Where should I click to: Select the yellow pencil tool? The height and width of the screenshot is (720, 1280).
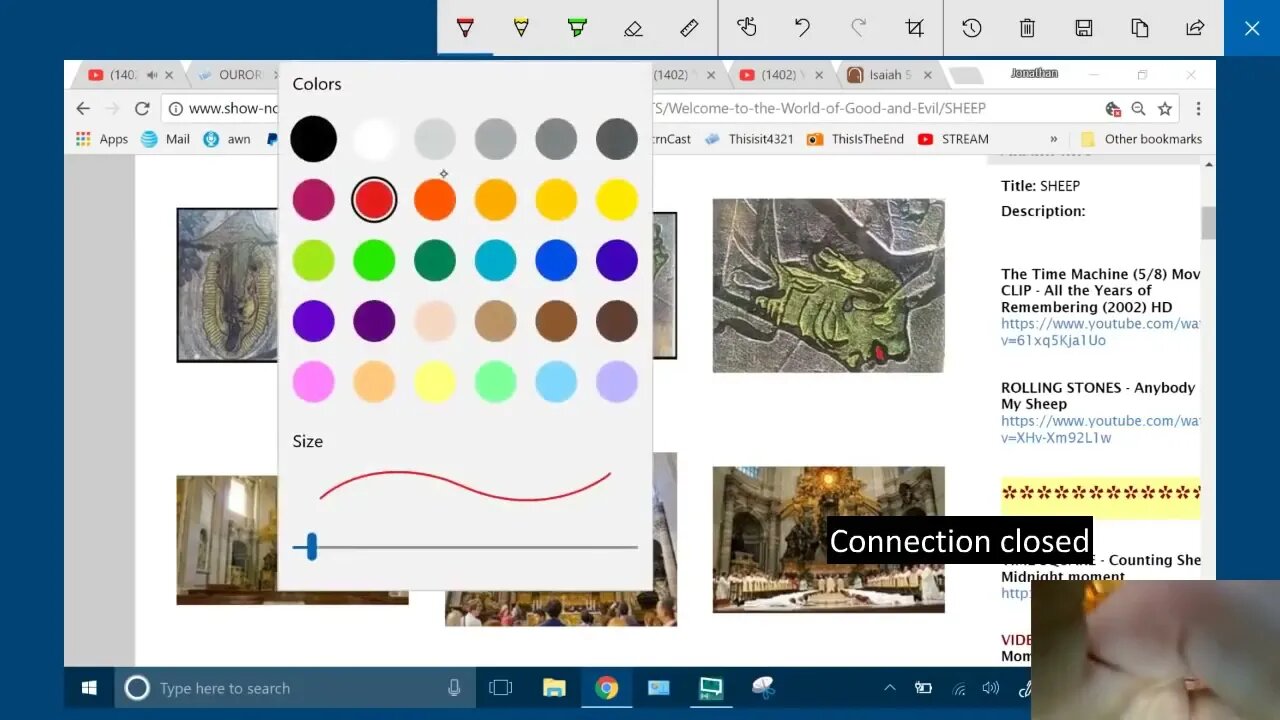coord(521,28)
